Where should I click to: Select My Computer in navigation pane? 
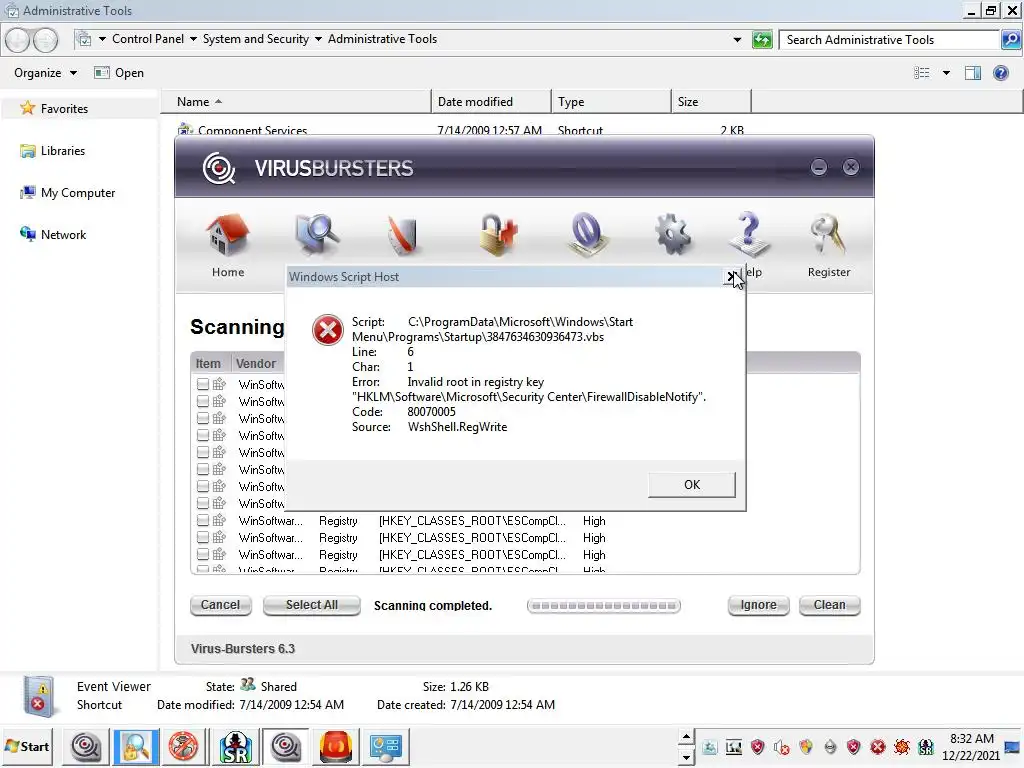[68, 193]
